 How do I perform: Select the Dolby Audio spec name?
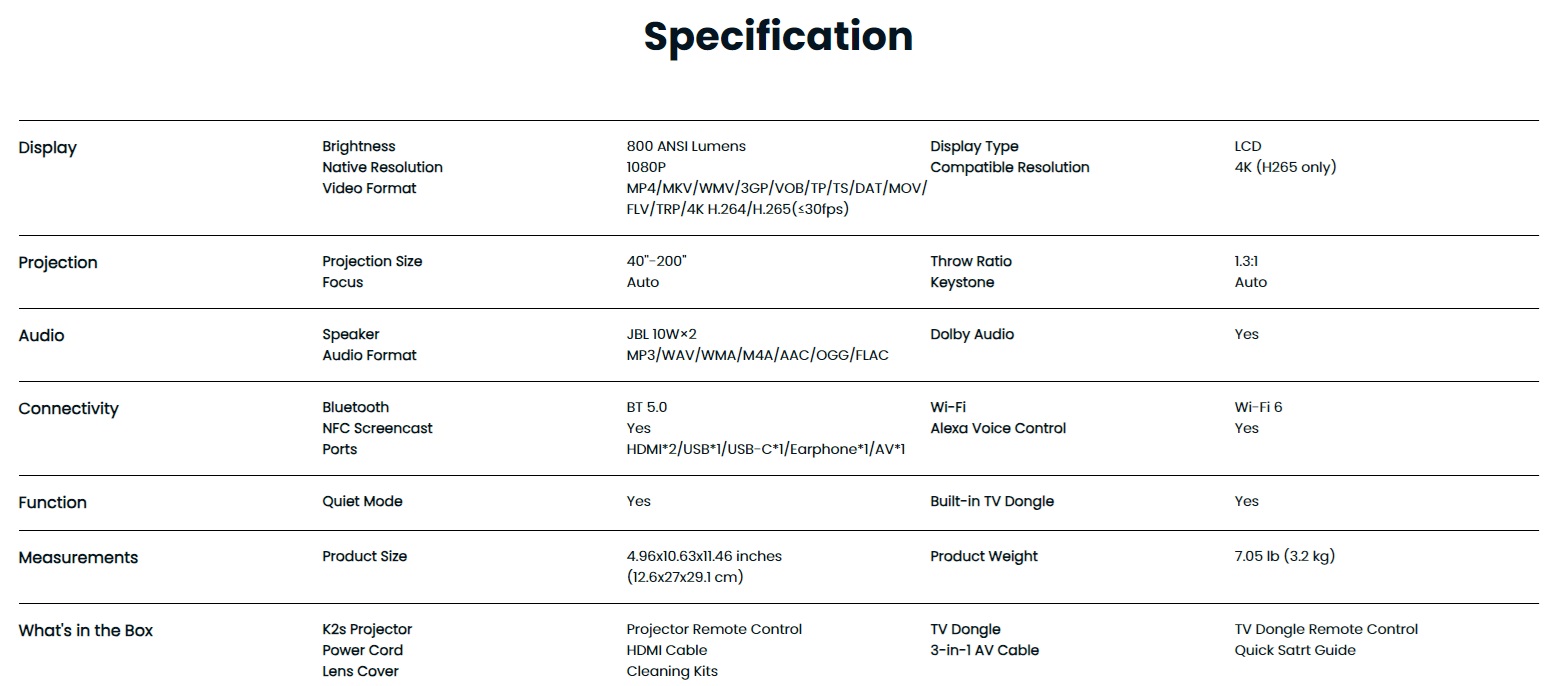coord(972,335)
